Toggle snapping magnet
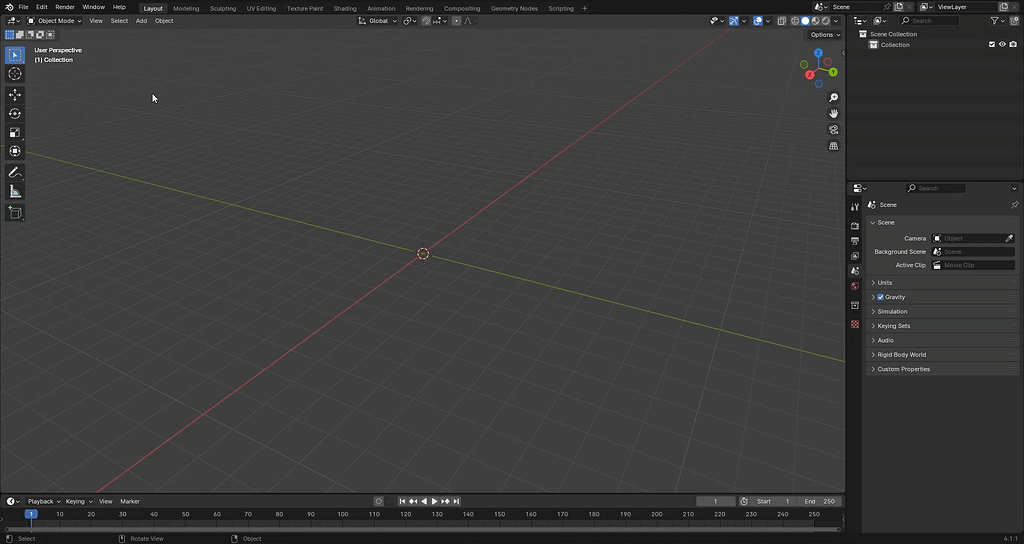 coord(426,21)
